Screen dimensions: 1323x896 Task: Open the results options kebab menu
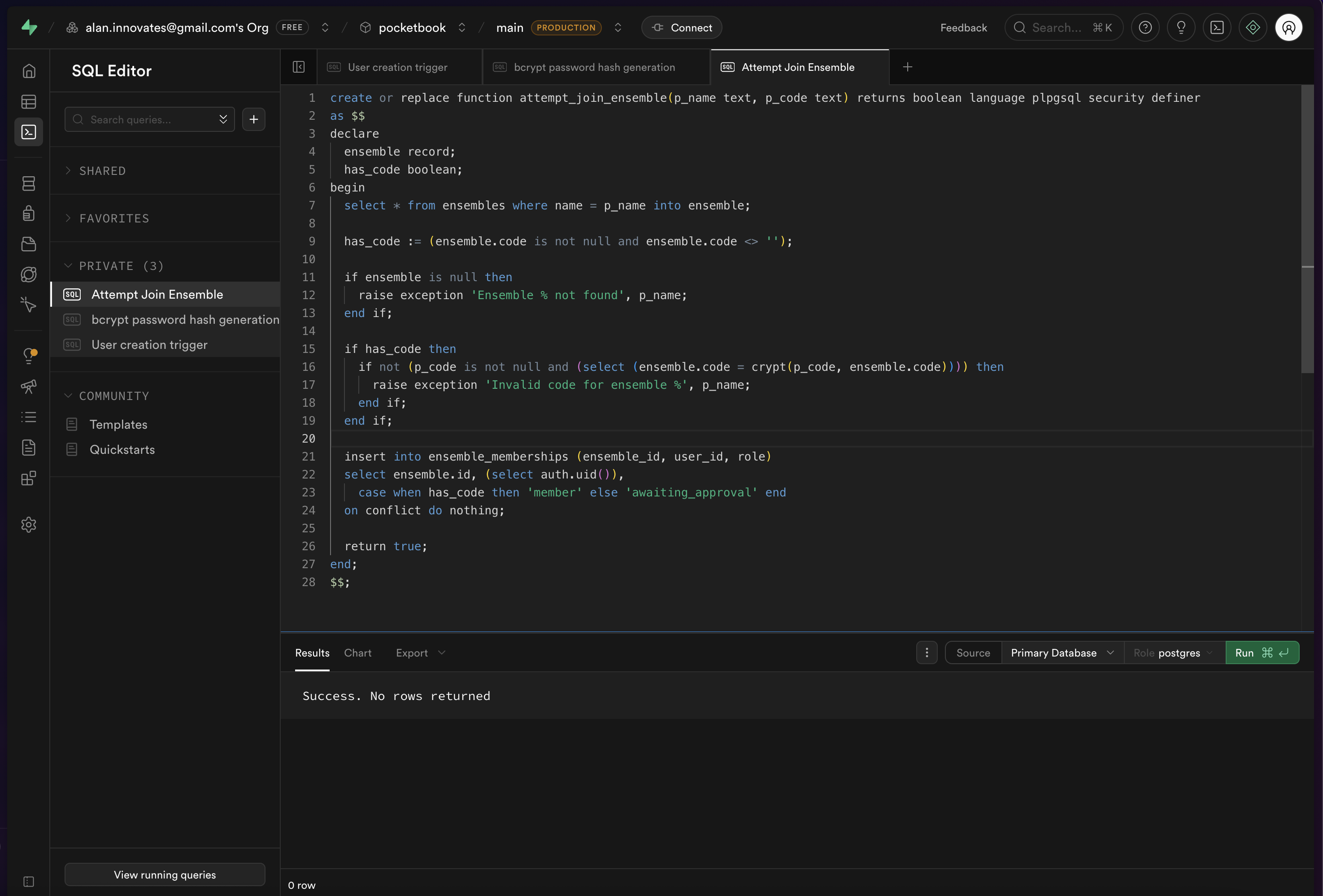(927, 653)
